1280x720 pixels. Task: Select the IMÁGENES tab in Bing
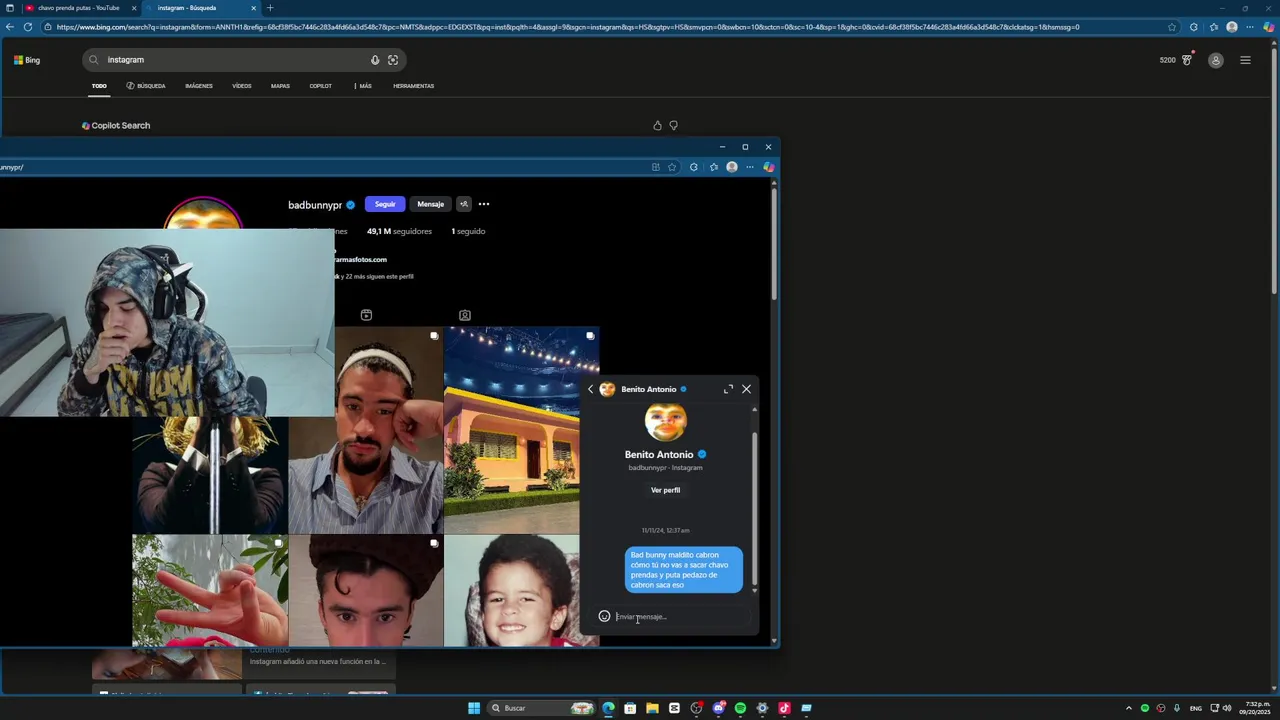point(199,86)
